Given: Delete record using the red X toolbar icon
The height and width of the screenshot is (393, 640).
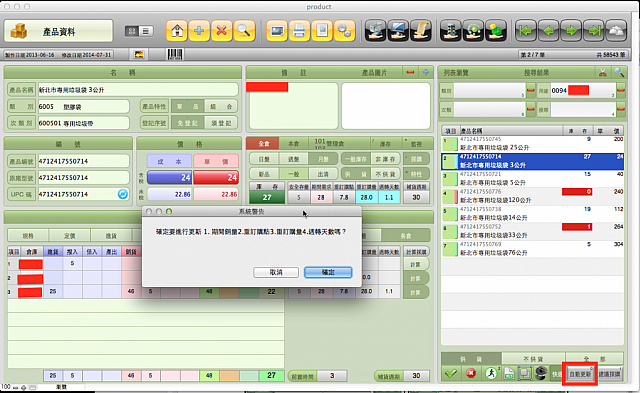Looking at the screenshot, I should click(222, 31).
